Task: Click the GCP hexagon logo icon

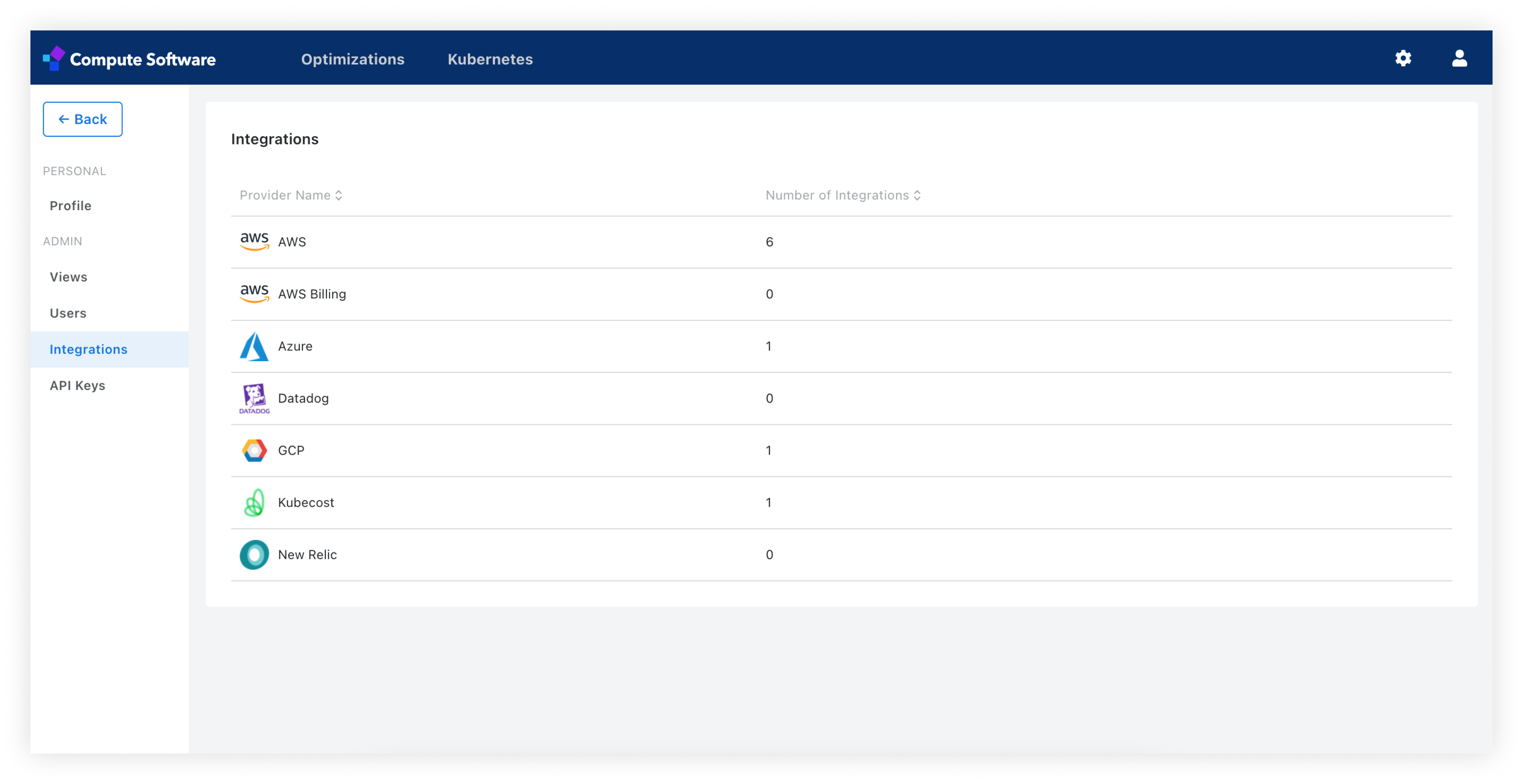Action: tap(254, 450)
